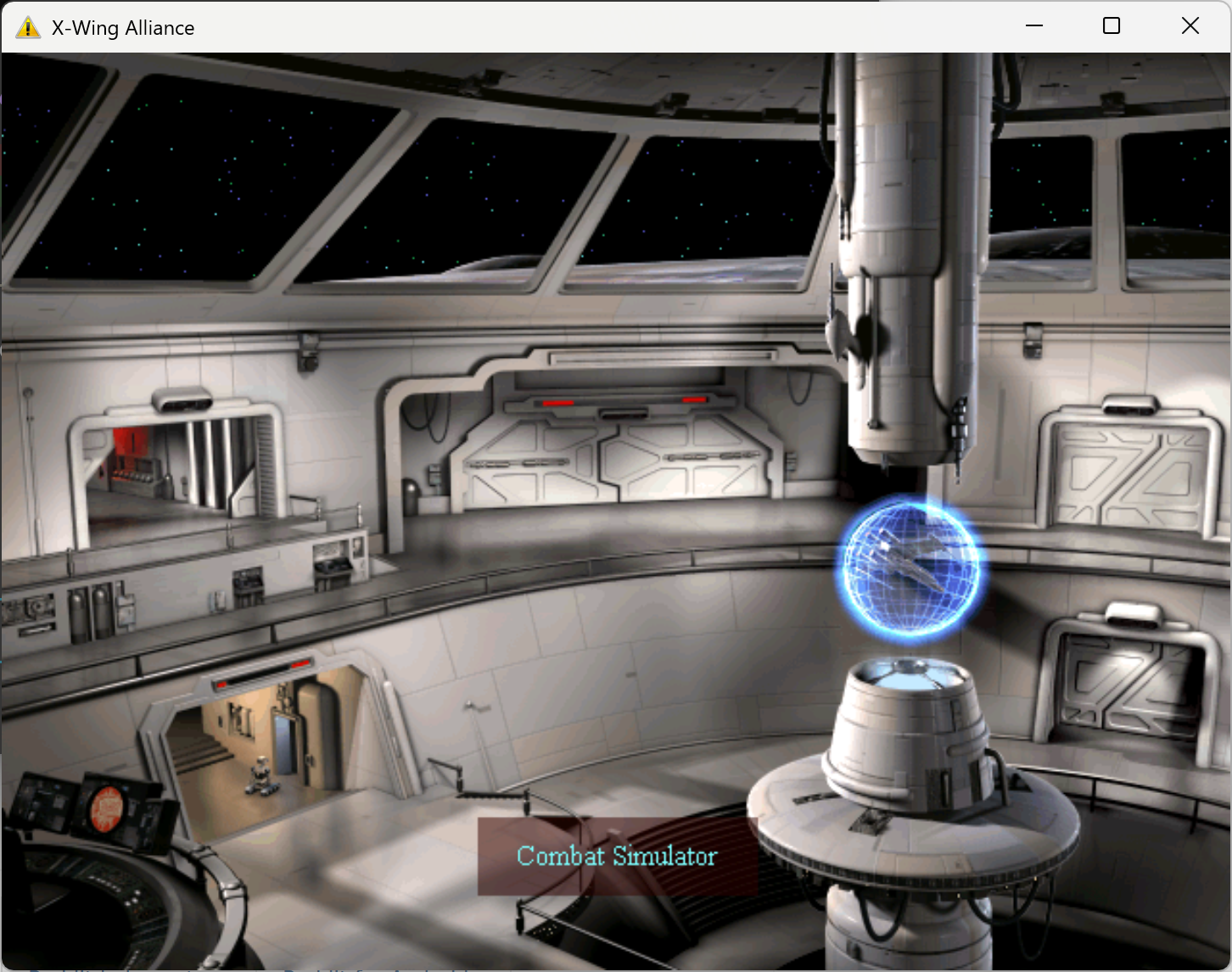
Task: Click the X-Wing Alliance window title text
Action: coord(123,28)
